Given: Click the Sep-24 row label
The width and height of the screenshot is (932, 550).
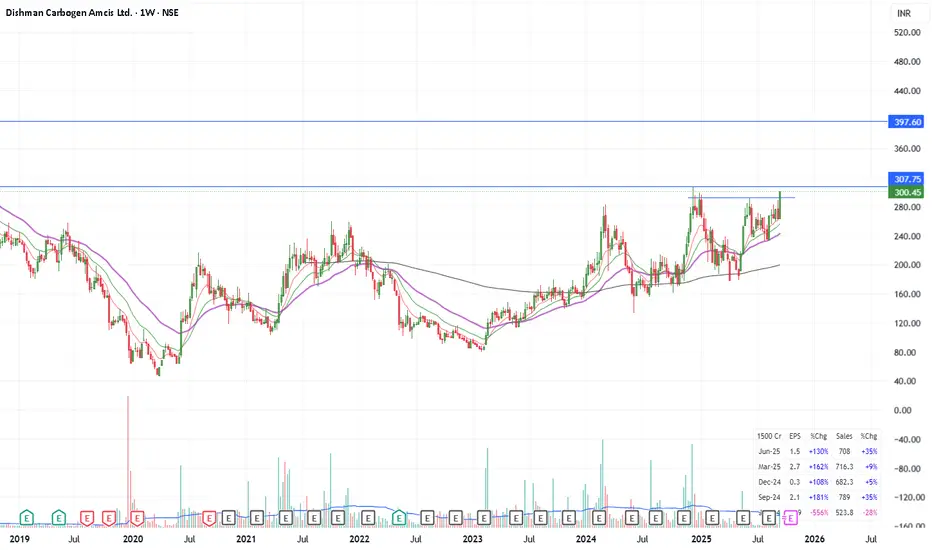Looking at the screenshot, I should [769, 498].
